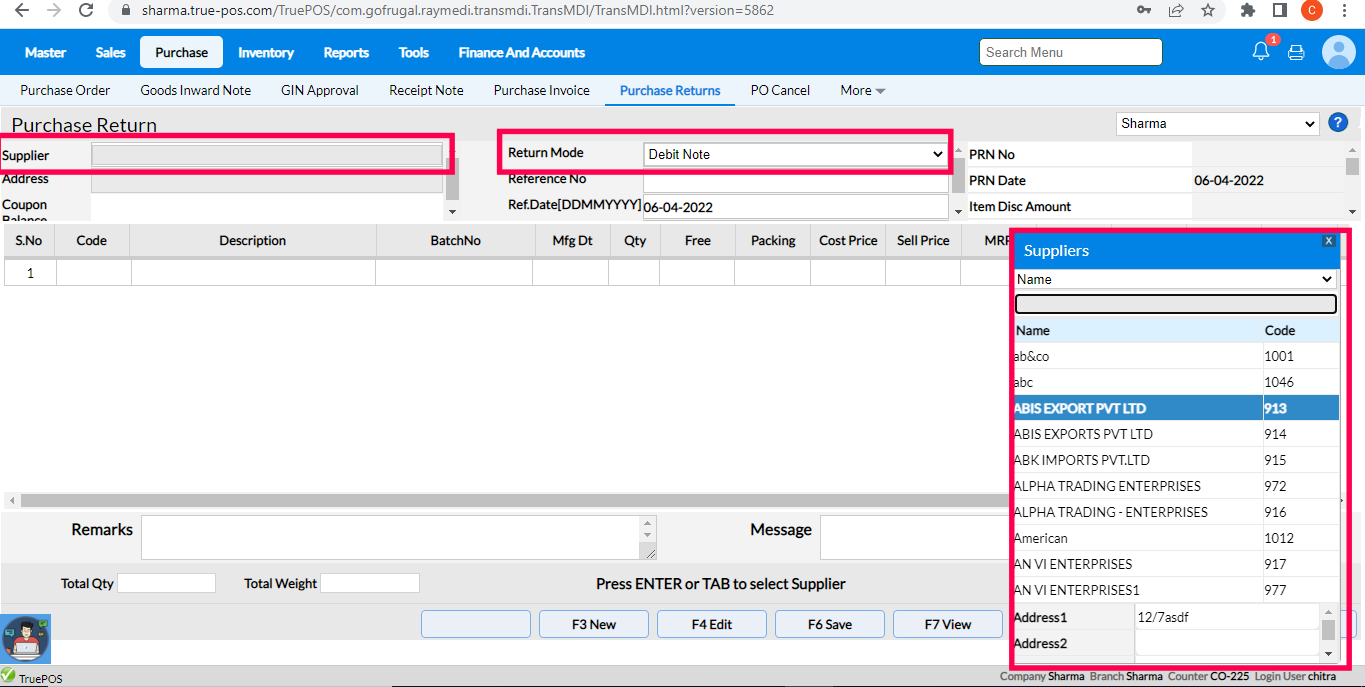The height and width of the screenshot is (687, 1365).
Task: Click the Total Weight field
Action: (369, 583)
